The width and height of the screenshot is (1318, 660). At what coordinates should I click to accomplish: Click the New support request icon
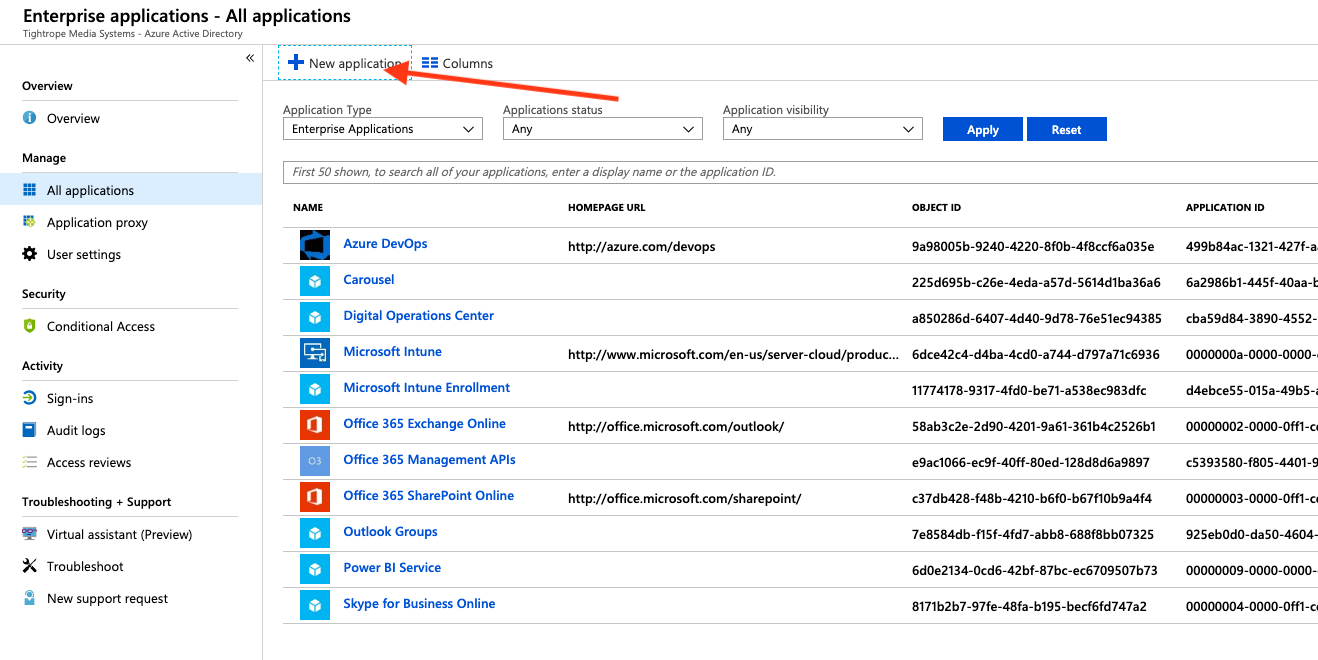tap(29, 598)
